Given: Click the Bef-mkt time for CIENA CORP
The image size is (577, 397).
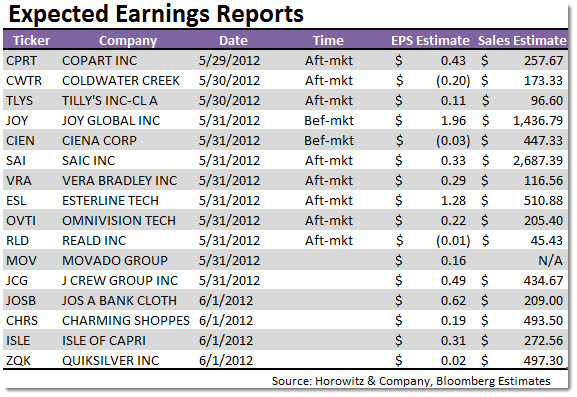Looking at the screenshot, I should pyautogui.click(x=329, y=141).
